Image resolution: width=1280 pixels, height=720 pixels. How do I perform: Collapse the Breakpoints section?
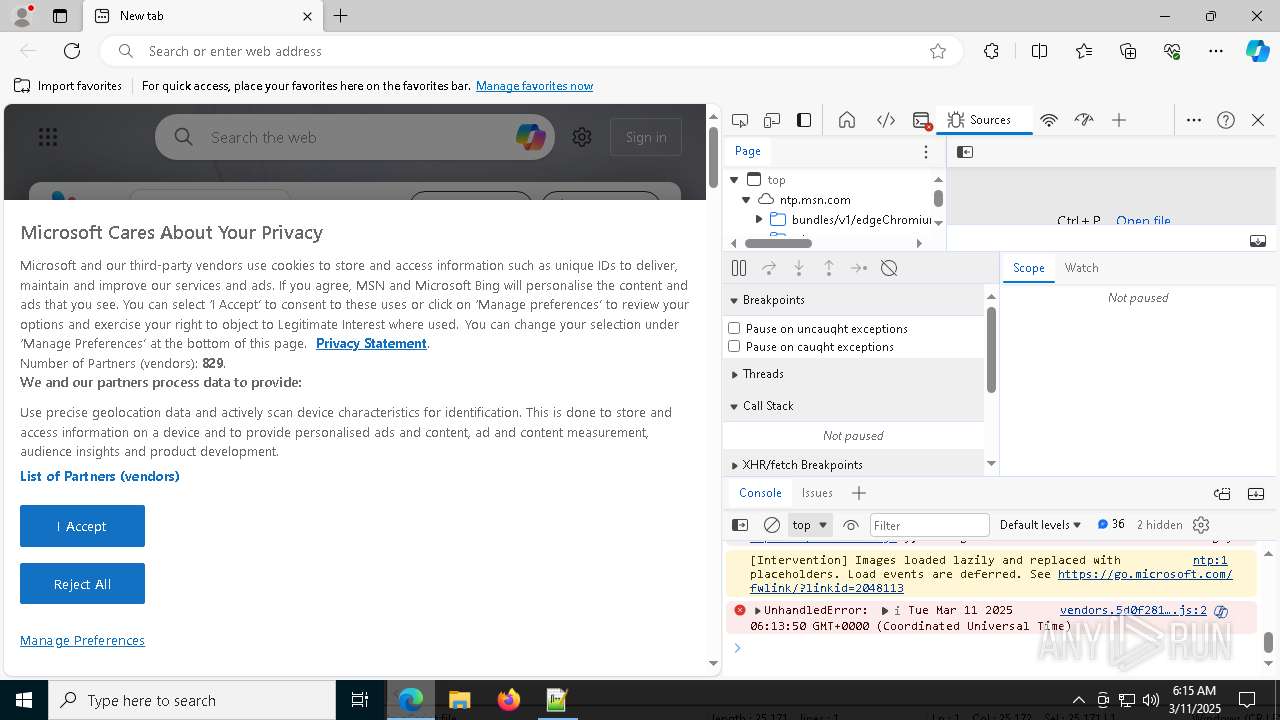[854, 300]
